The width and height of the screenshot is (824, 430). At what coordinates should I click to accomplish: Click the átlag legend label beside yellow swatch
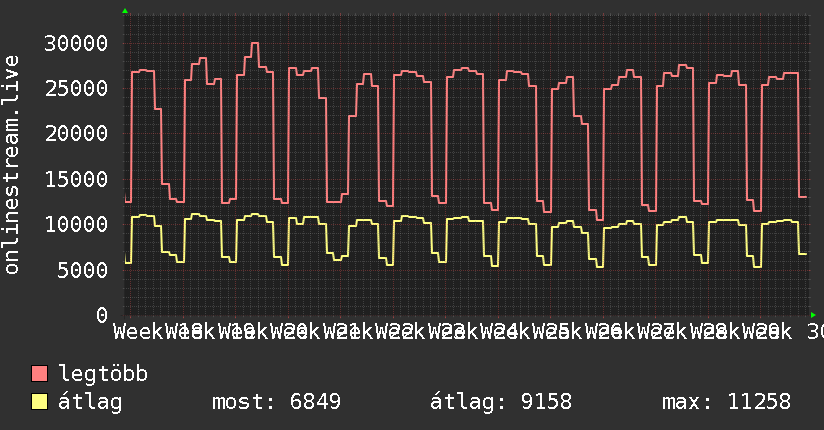[90, 402]
